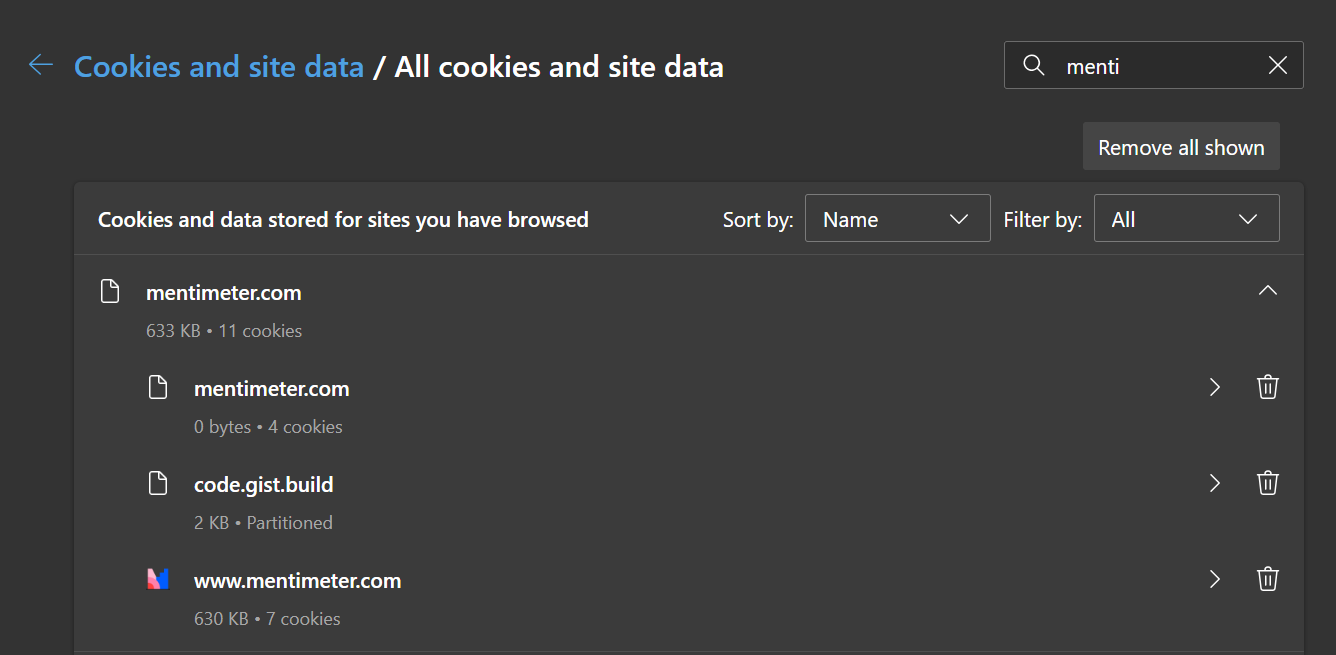Screen dimensions: 1336x655
Task: Click the back arrow icon
Action: 41,65
